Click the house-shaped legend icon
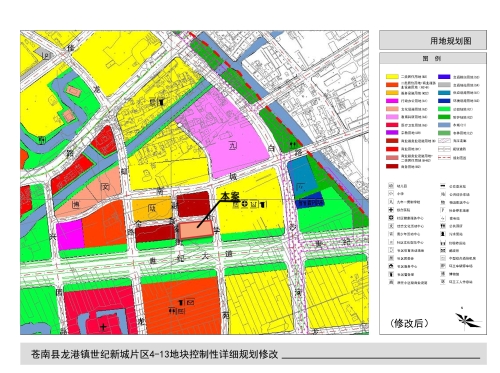This screenshot has width=500, height=373. (x=391, y=266)
